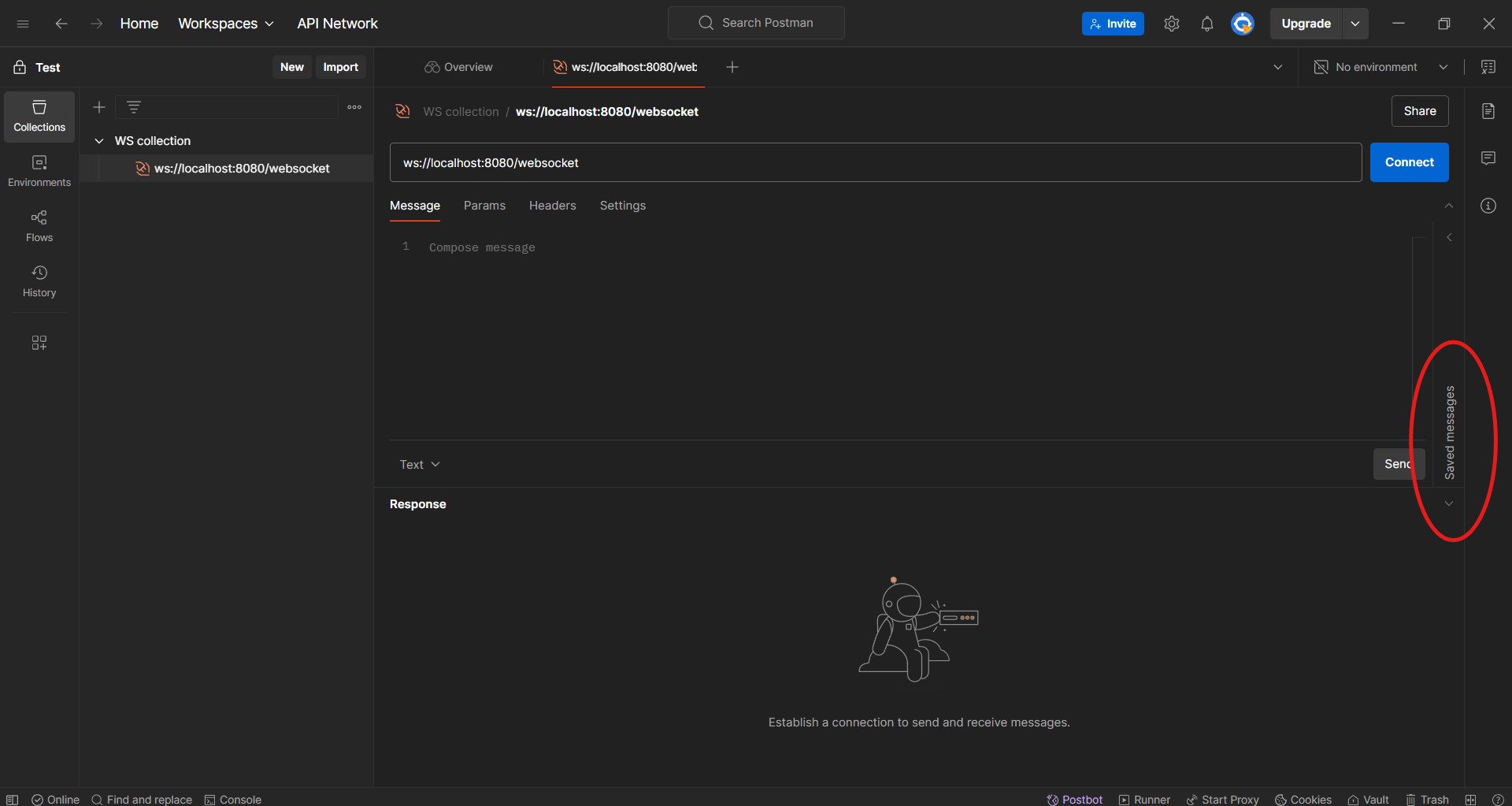The image size is (1512, 806).
Task: Open Runner from the status bar
Action: pyautogui.click(x=1144, y=800)
